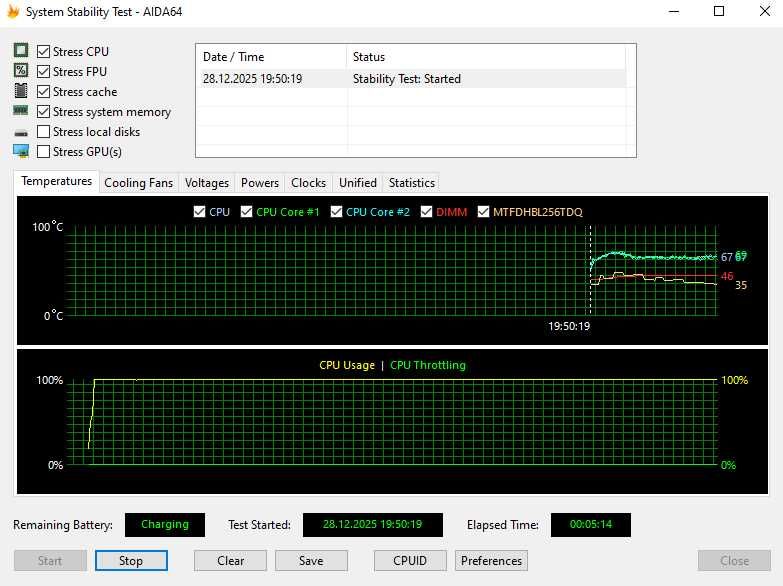
Task: Click the Save button
Action: (x=311, y=561)
